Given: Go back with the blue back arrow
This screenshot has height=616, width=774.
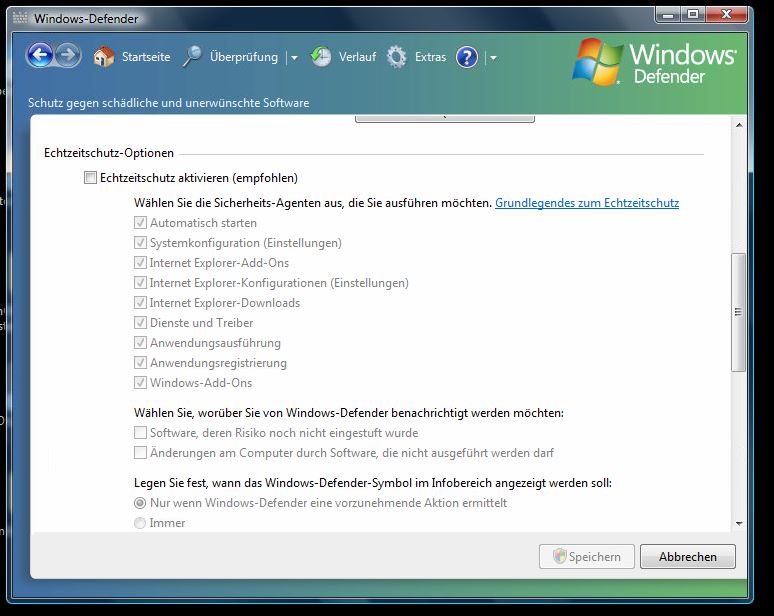Looking at the screenshot, I should (40, 55).
